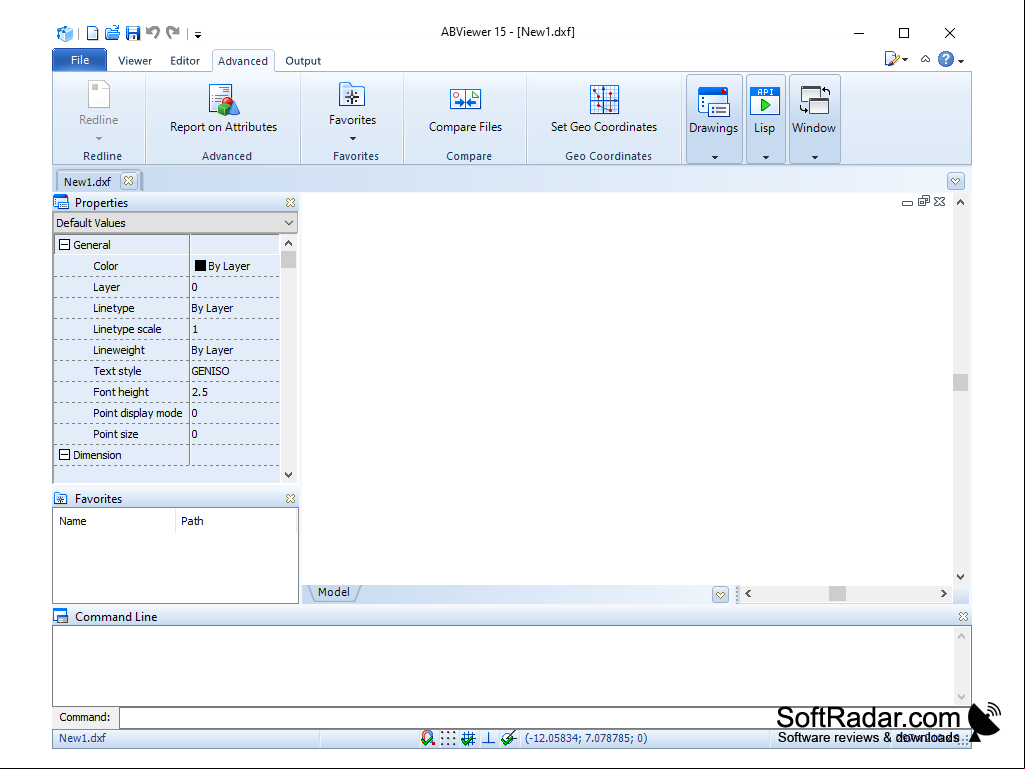The image size is (1025, 769).
Task: Open the Help question mark icon
Action: tap(945, 60)
